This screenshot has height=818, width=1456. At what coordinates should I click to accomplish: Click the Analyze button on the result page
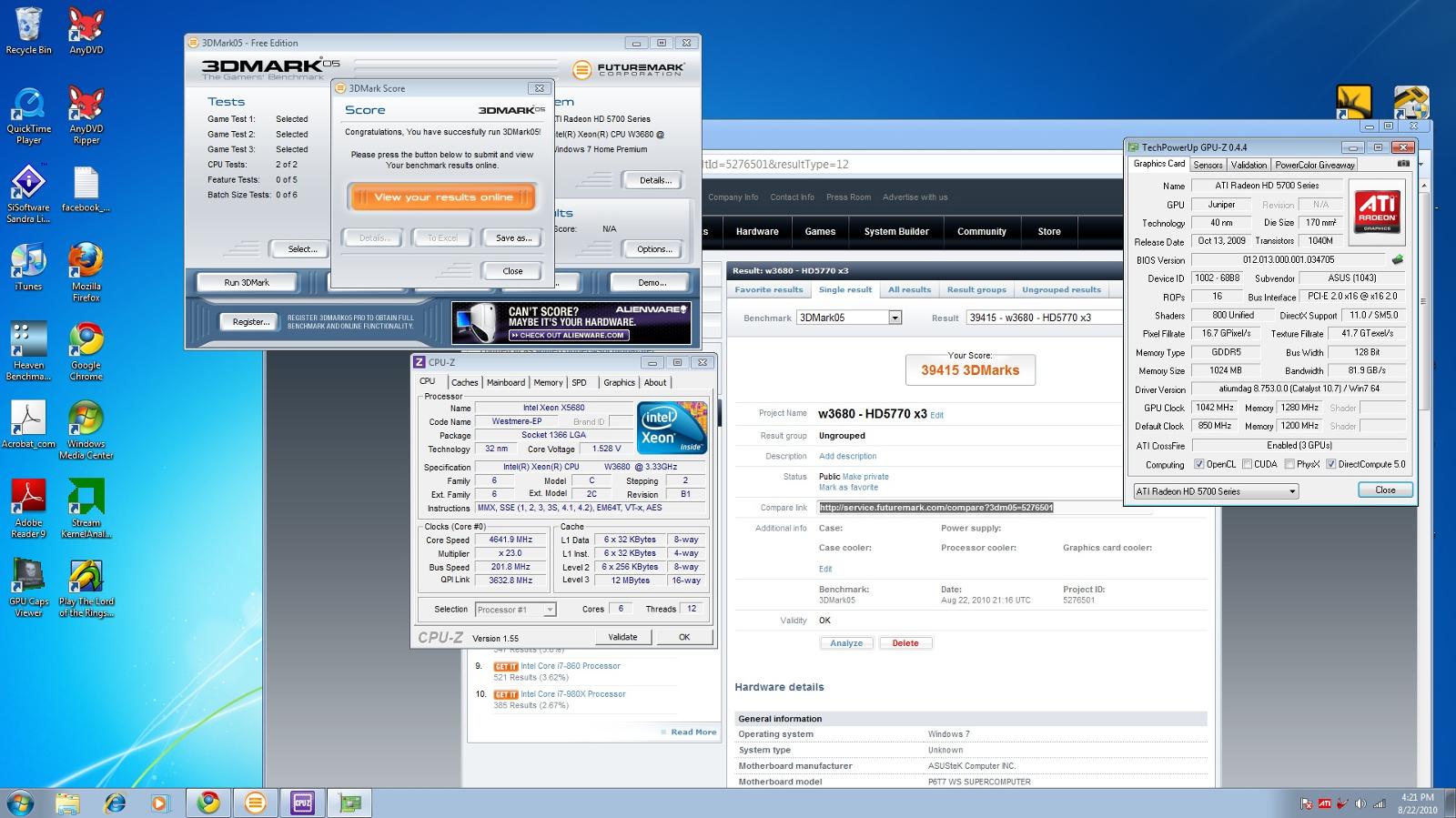[846, 643]
